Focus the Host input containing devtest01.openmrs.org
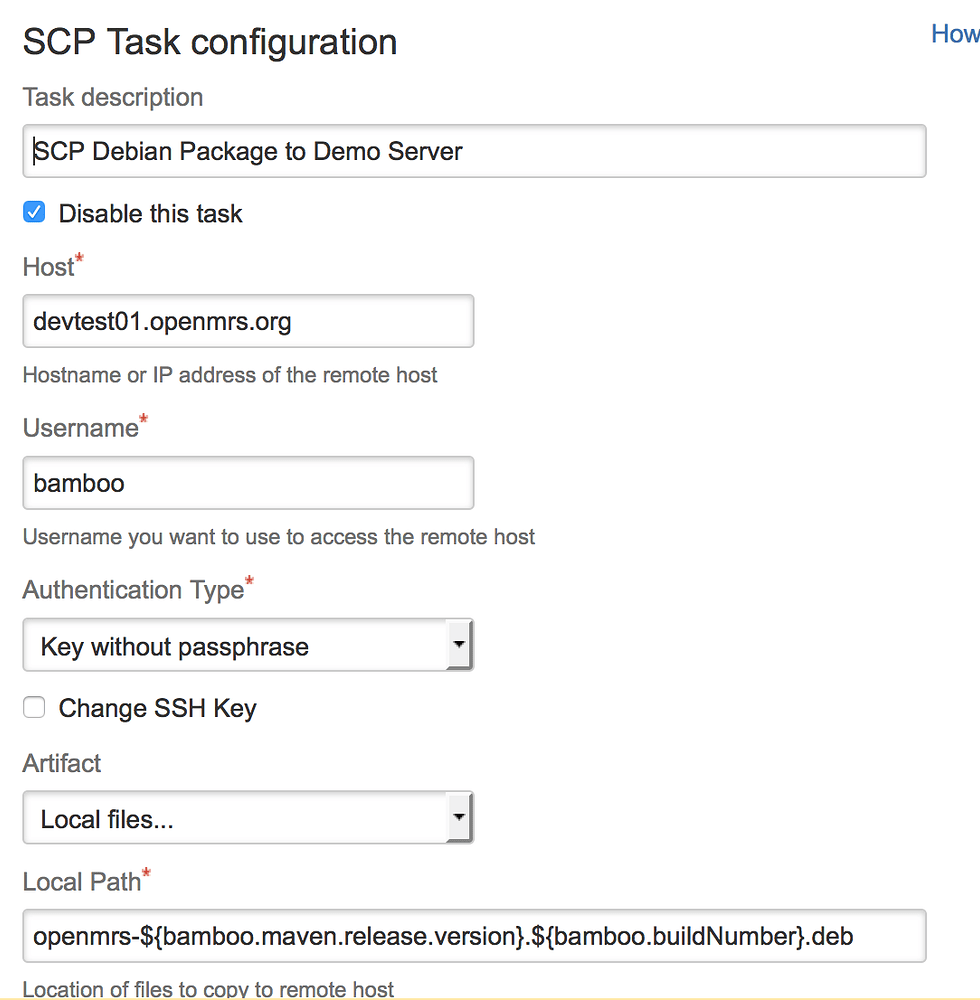Image resolution: width=980 pixels, height=1000 pixels. [x=247, y=321]
